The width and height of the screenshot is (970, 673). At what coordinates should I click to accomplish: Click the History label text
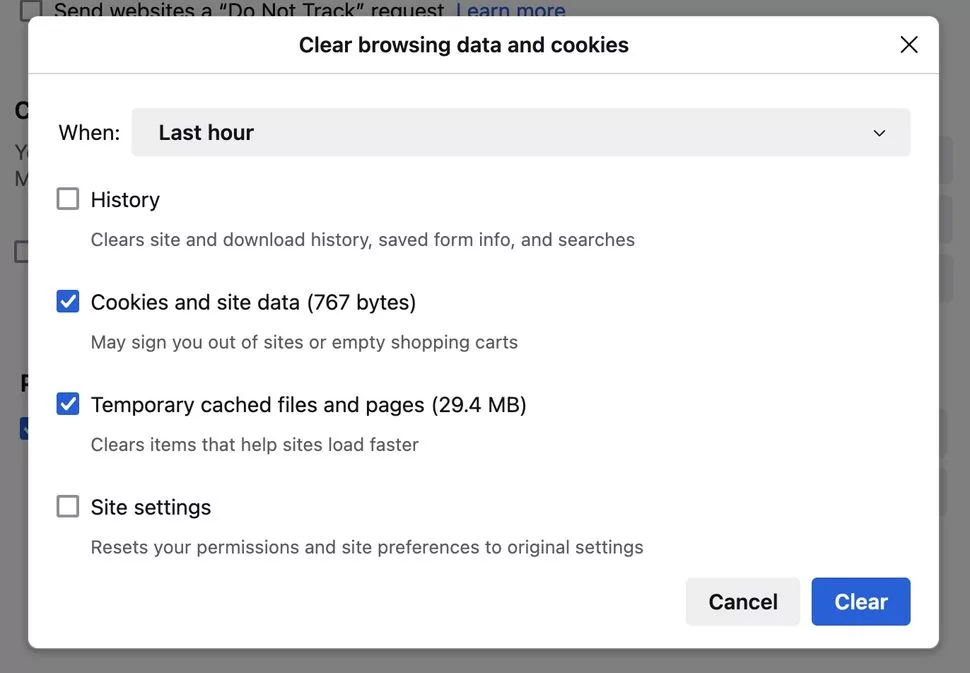(125, 200)
